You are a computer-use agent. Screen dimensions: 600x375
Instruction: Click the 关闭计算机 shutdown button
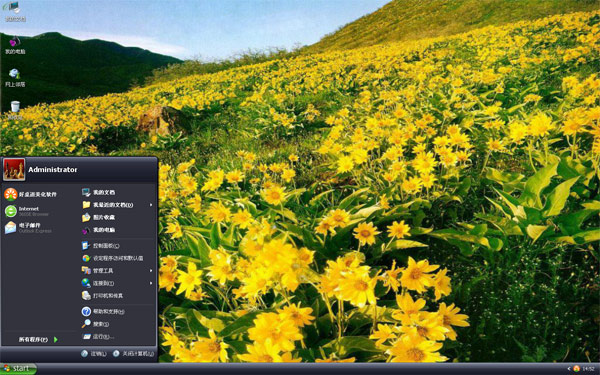[x=133, y=354]
